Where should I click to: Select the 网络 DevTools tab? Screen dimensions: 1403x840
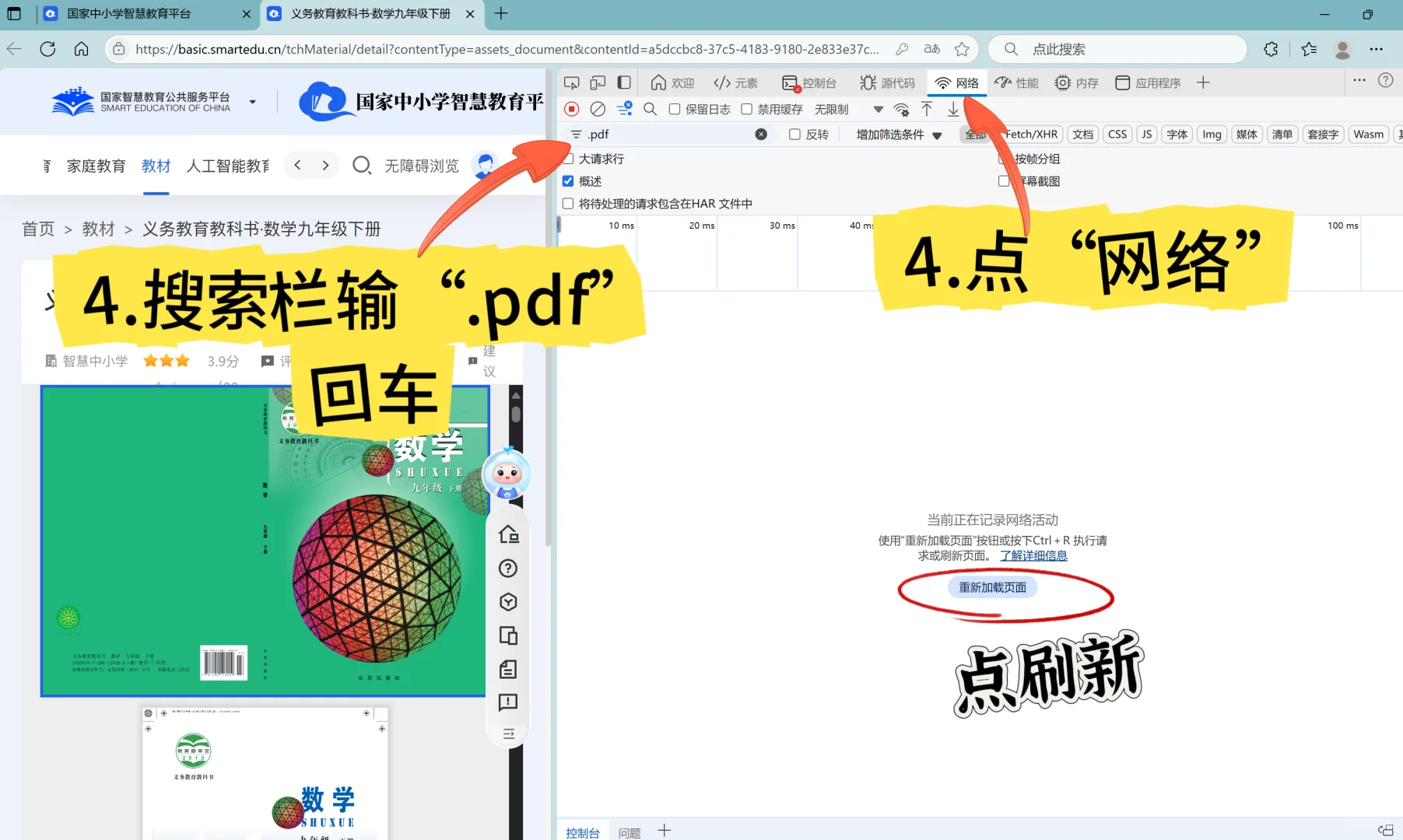pyautogui.click(x=957, y=82)
